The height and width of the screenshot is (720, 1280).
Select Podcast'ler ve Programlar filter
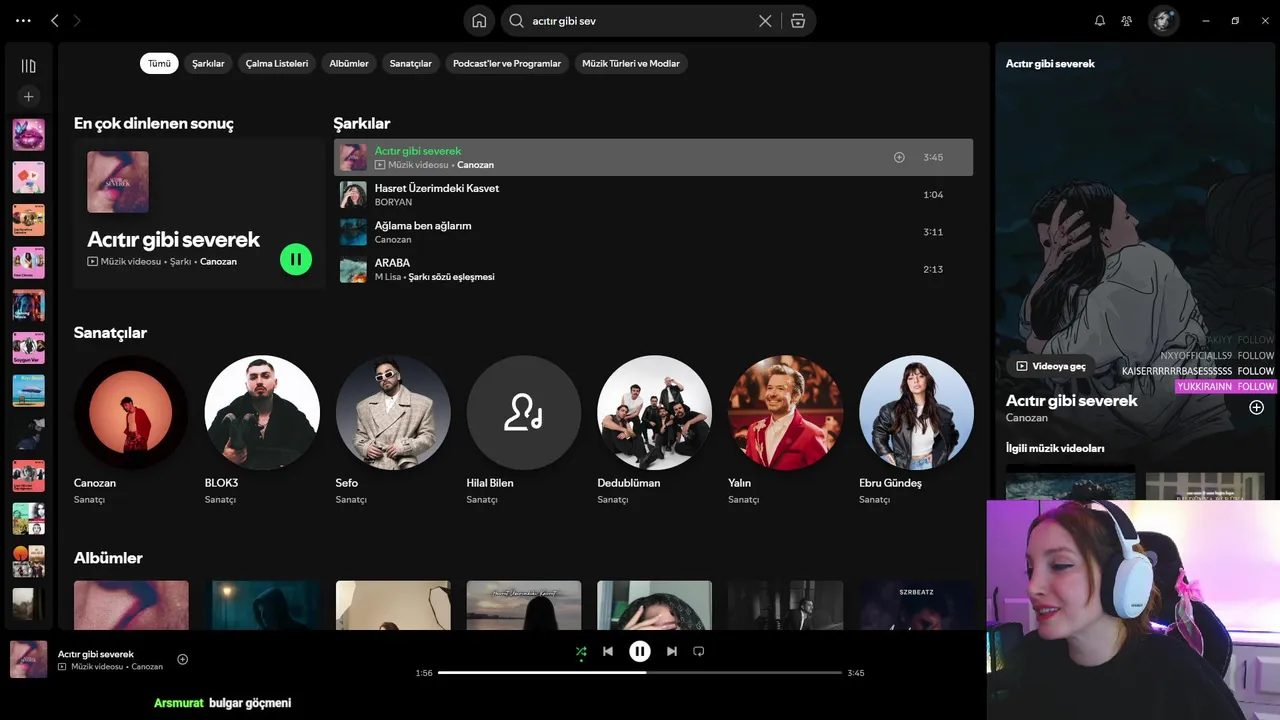click(507, 63)
